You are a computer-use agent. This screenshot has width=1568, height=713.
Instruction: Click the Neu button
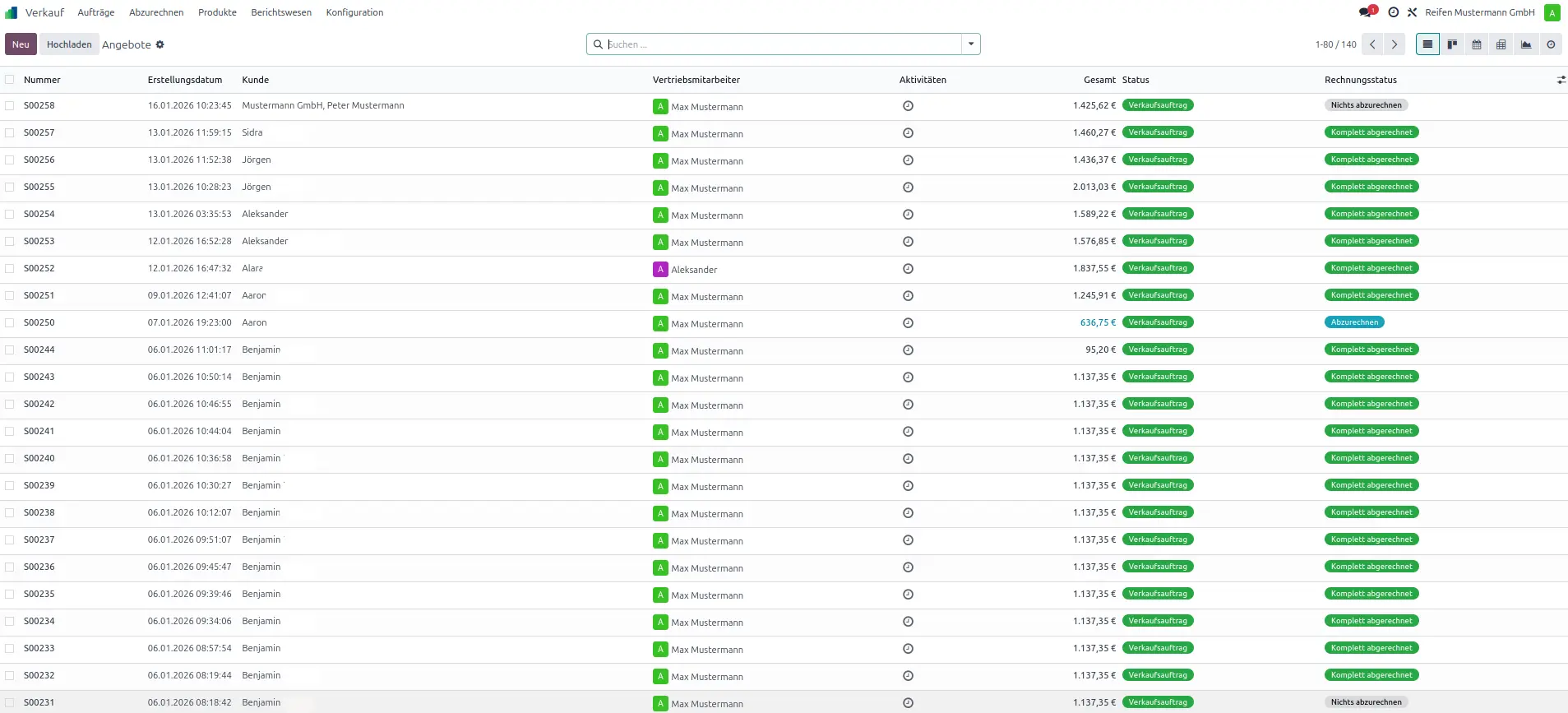tap(21, 44)
